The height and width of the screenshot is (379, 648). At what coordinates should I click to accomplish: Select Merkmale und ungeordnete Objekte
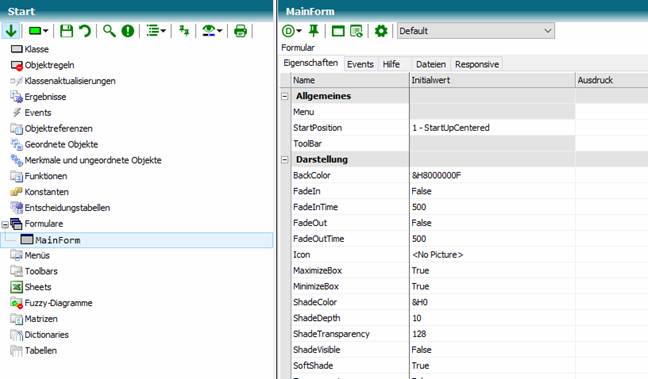point(93,160)
